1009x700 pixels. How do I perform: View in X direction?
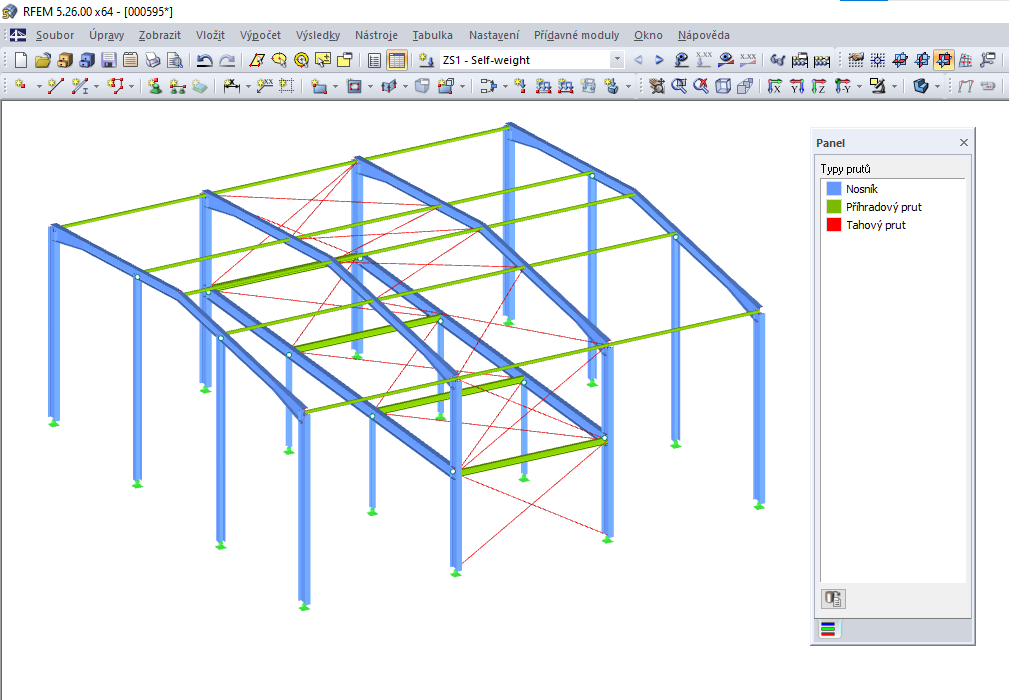tap(775, 86)
